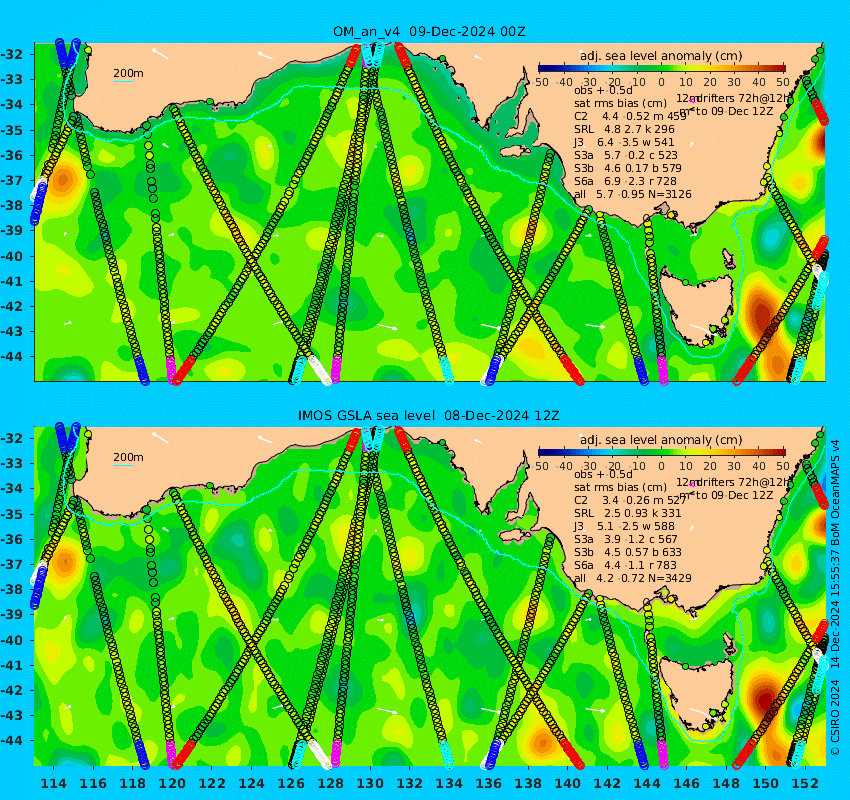The width and height of the screenshot is (850, 800).
Task: Click 'obs + 0.5d' text in the bottom panel
Action: (603, 474)
